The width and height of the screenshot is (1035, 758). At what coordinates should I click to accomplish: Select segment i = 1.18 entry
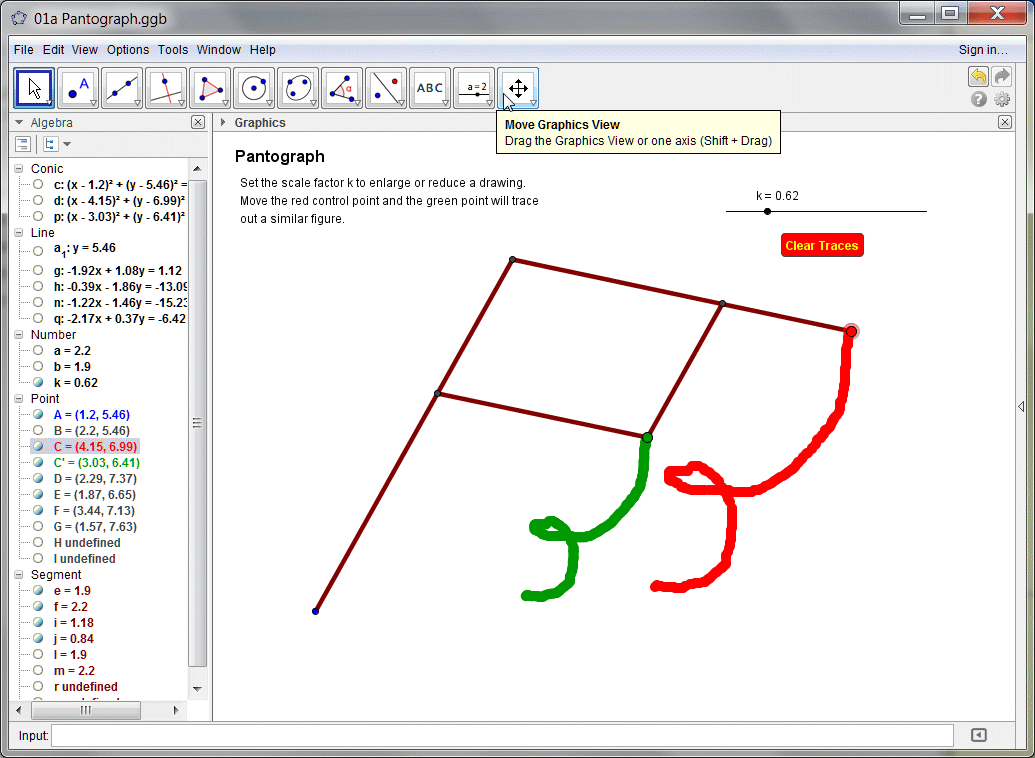point(74,623)
